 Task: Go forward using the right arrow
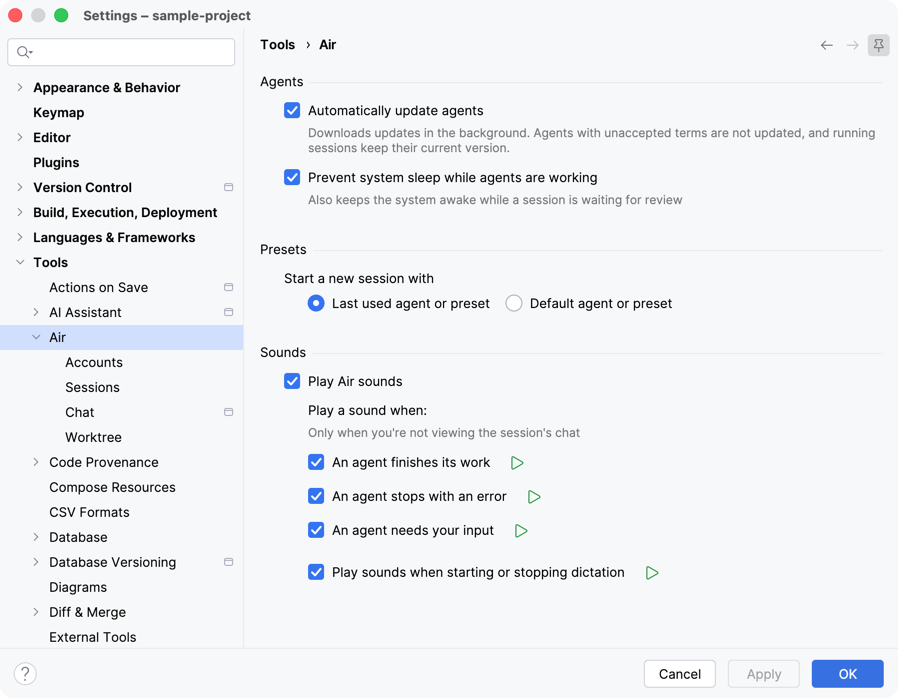tap(853, 45)
